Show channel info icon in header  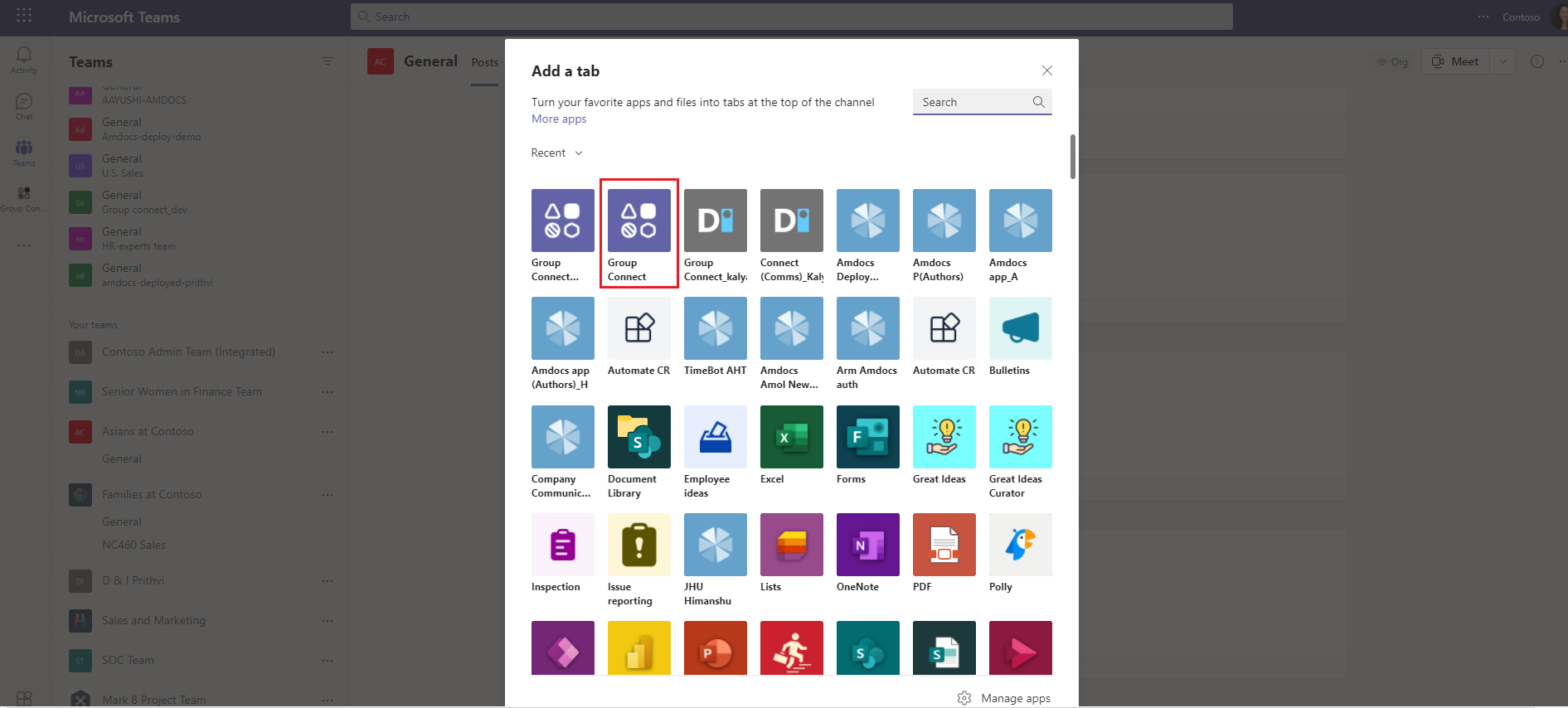point(1537,61)
